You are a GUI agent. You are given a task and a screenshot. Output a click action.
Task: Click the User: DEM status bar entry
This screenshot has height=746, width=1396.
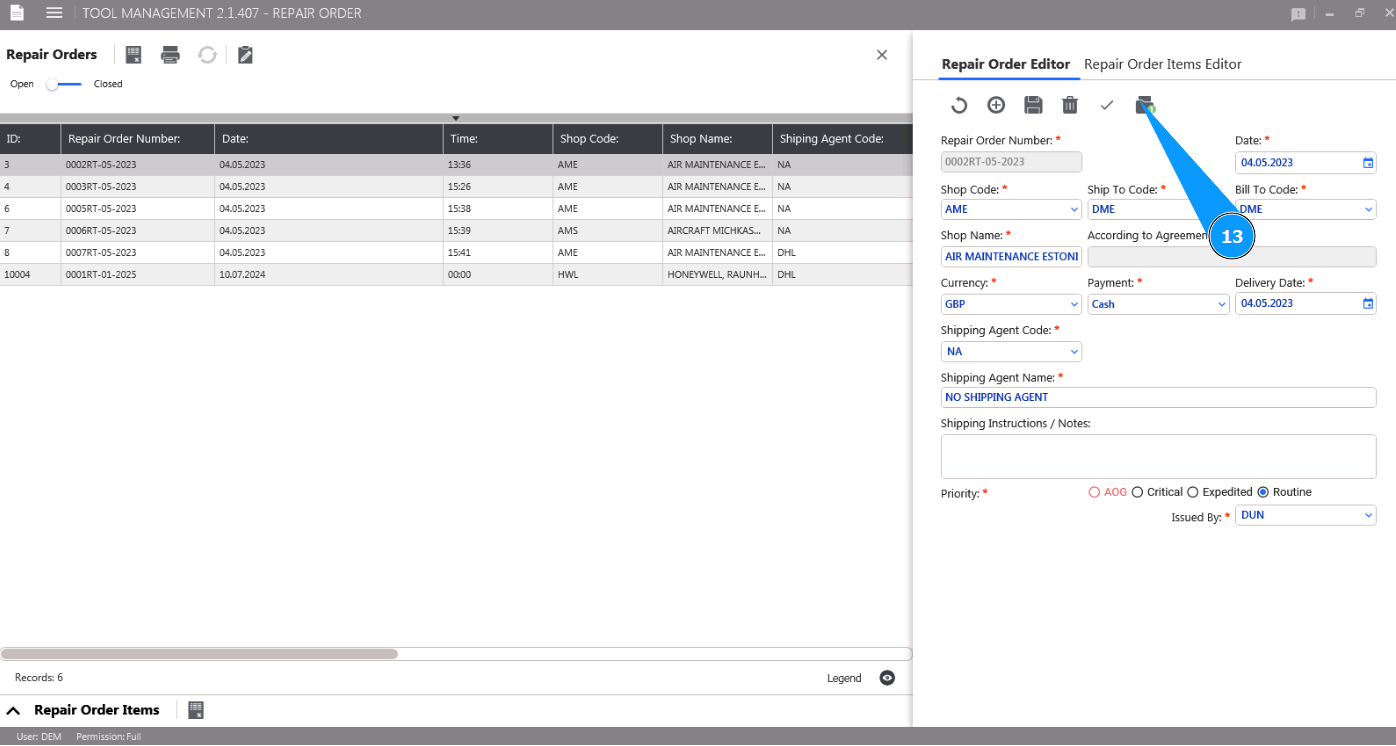[x=39, y=737]
